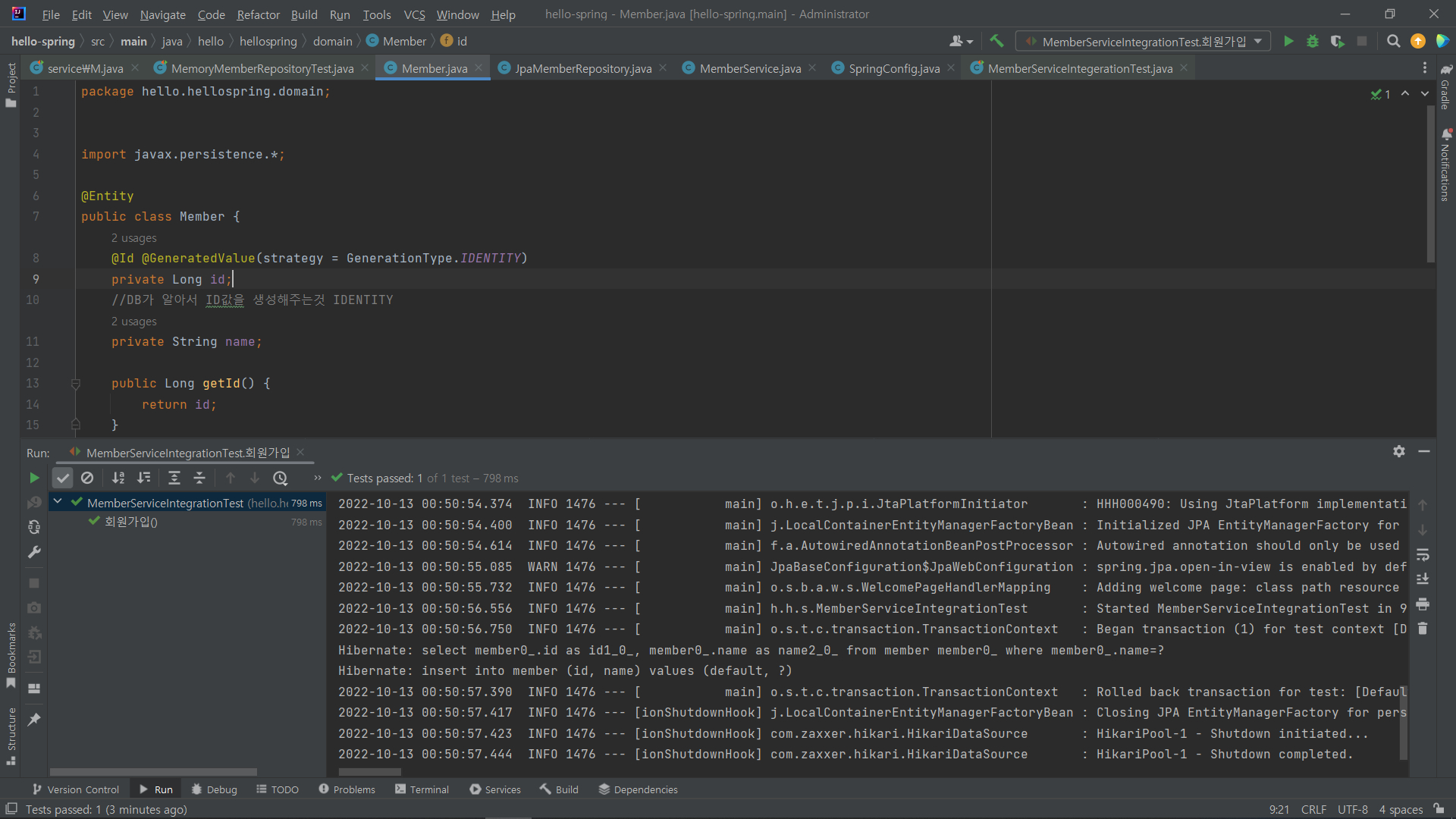The height and width of the screenshot is (819, 1456).
Task: Rerun test with green play in Run panel
Action: [x=34, y=478]
